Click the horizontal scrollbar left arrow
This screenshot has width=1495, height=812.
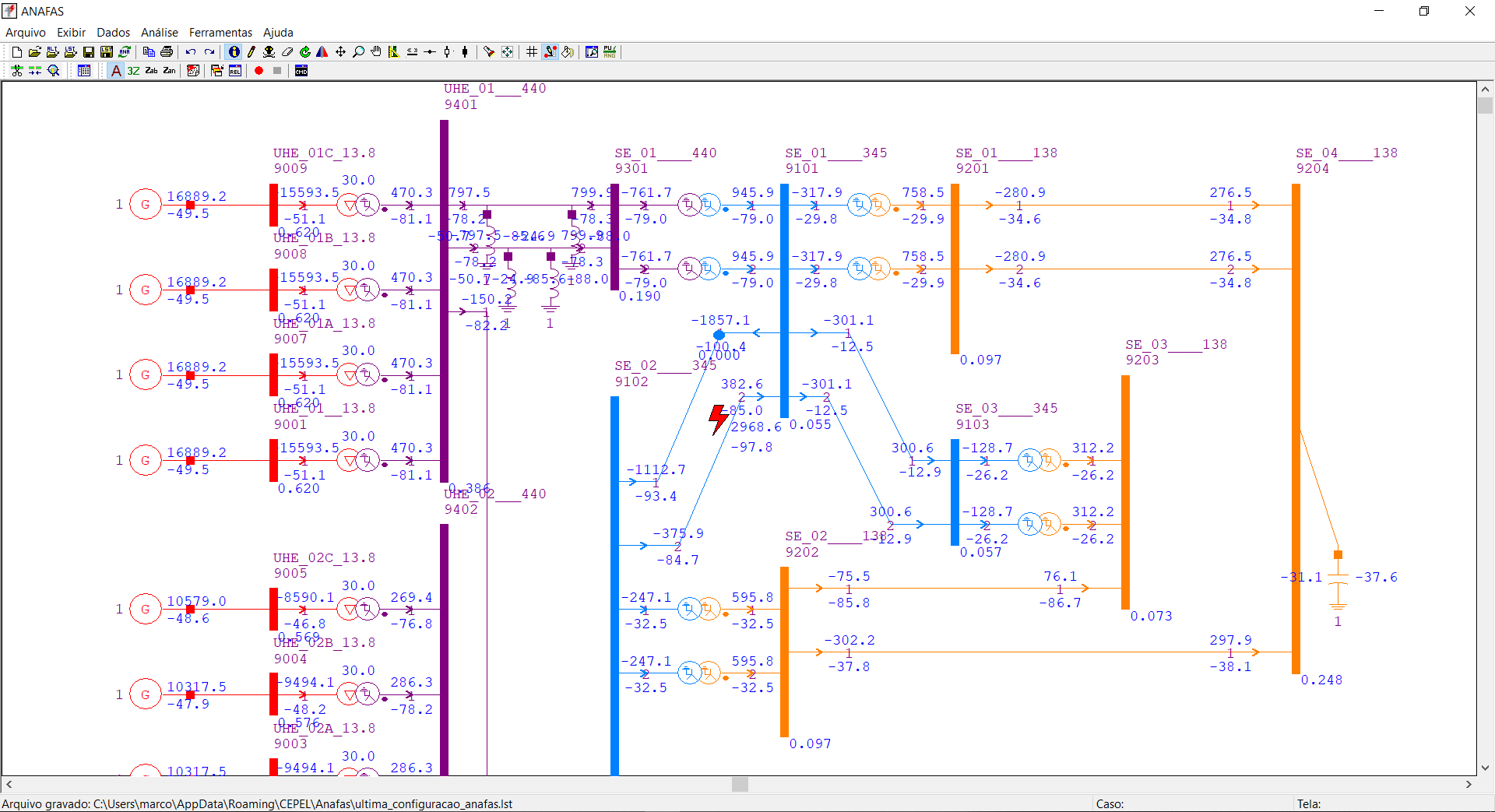pyautogui.click(x=9, y=785)
